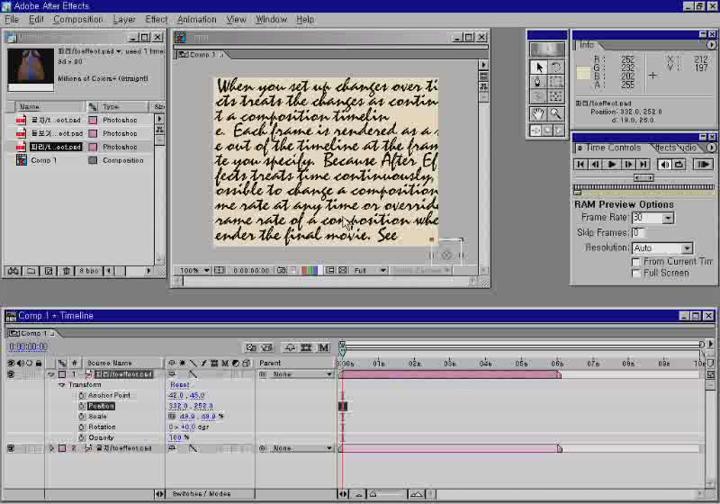Click the Position value 332.0, 252.0
Screen dimensions: 720x504
click(191, 406)
